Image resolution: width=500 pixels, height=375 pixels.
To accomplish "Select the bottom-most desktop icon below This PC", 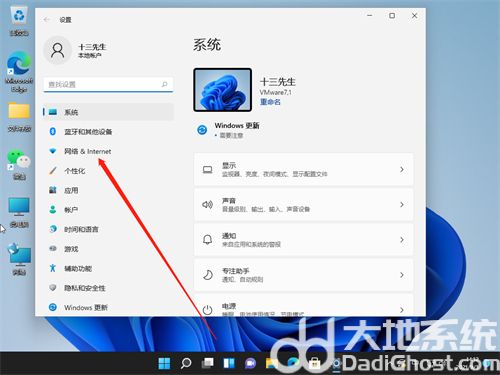I will click(19, 260).
